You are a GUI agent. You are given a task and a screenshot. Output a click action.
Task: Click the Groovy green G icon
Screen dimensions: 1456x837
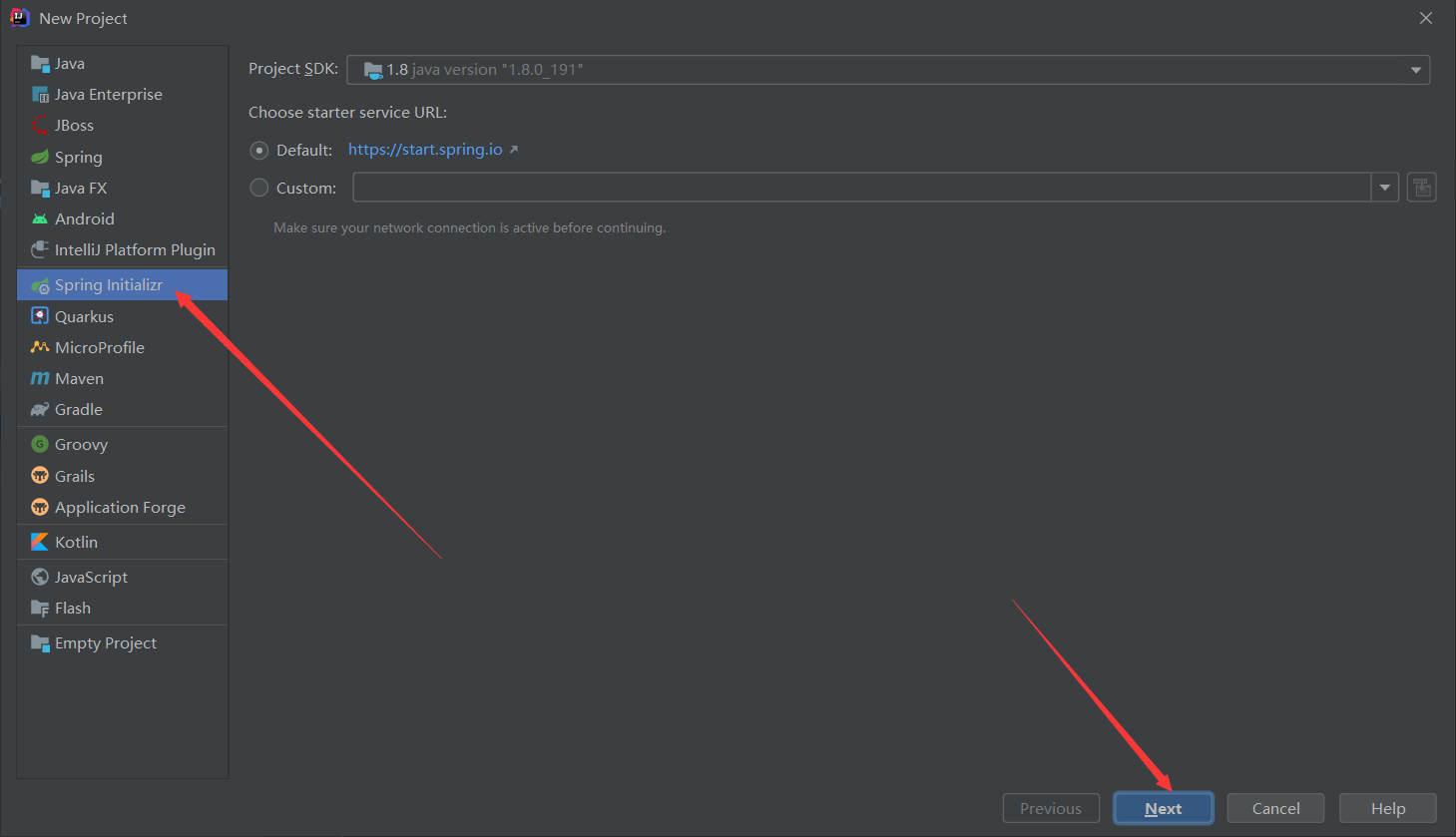40,444
